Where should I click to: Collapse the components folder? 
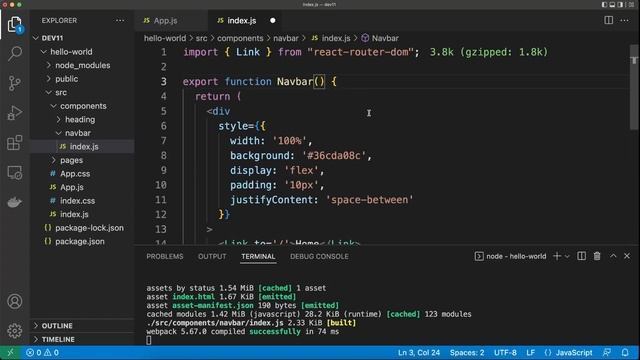[82, 106]
